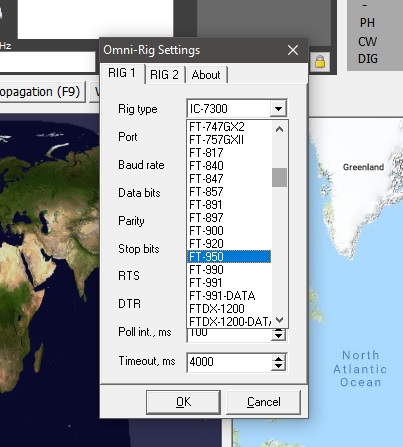Choose FT-817 in the rig list
Screen dimensions: 403x447
[229, 153]
